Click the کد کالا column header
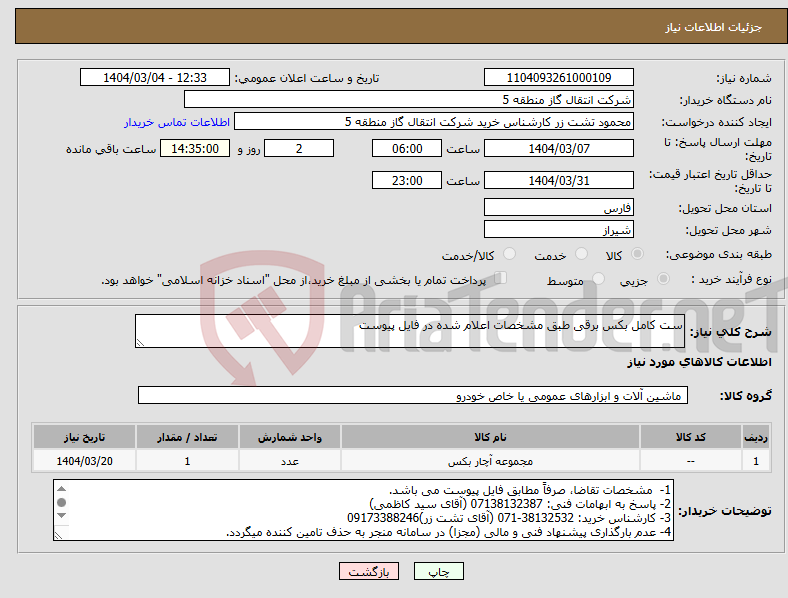This screenshot has height=598, width=788. tap(691, 437)
